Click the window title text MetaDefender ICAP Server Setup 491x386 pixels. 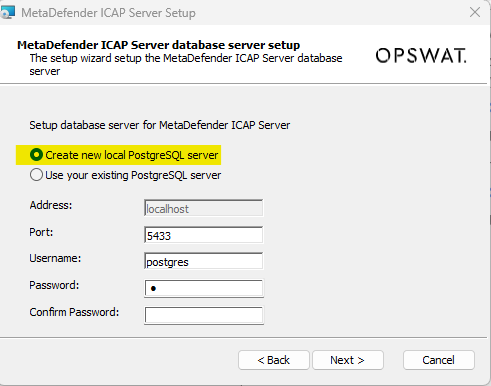108,13
